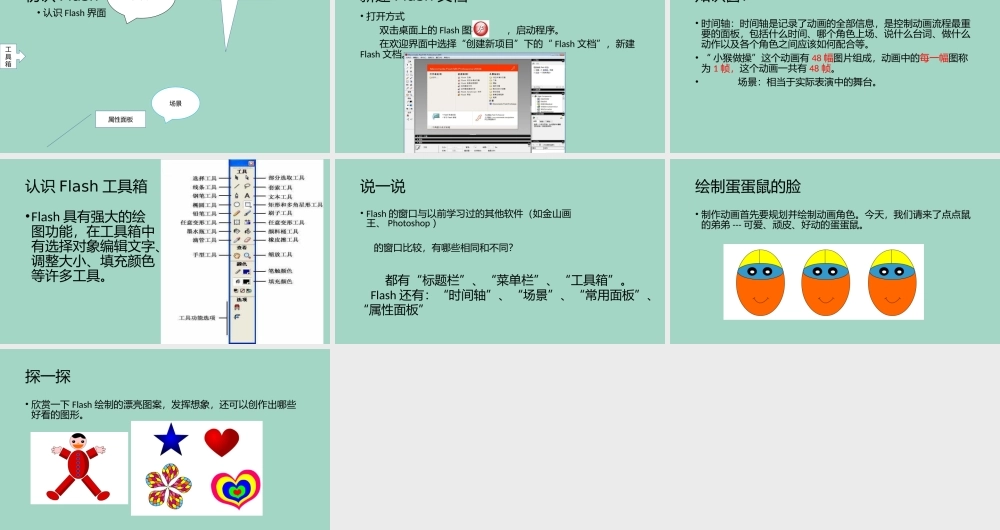Click the '笔触颜色' label text
Viewport: 1000px width, 530px height.
pos(280,271)
